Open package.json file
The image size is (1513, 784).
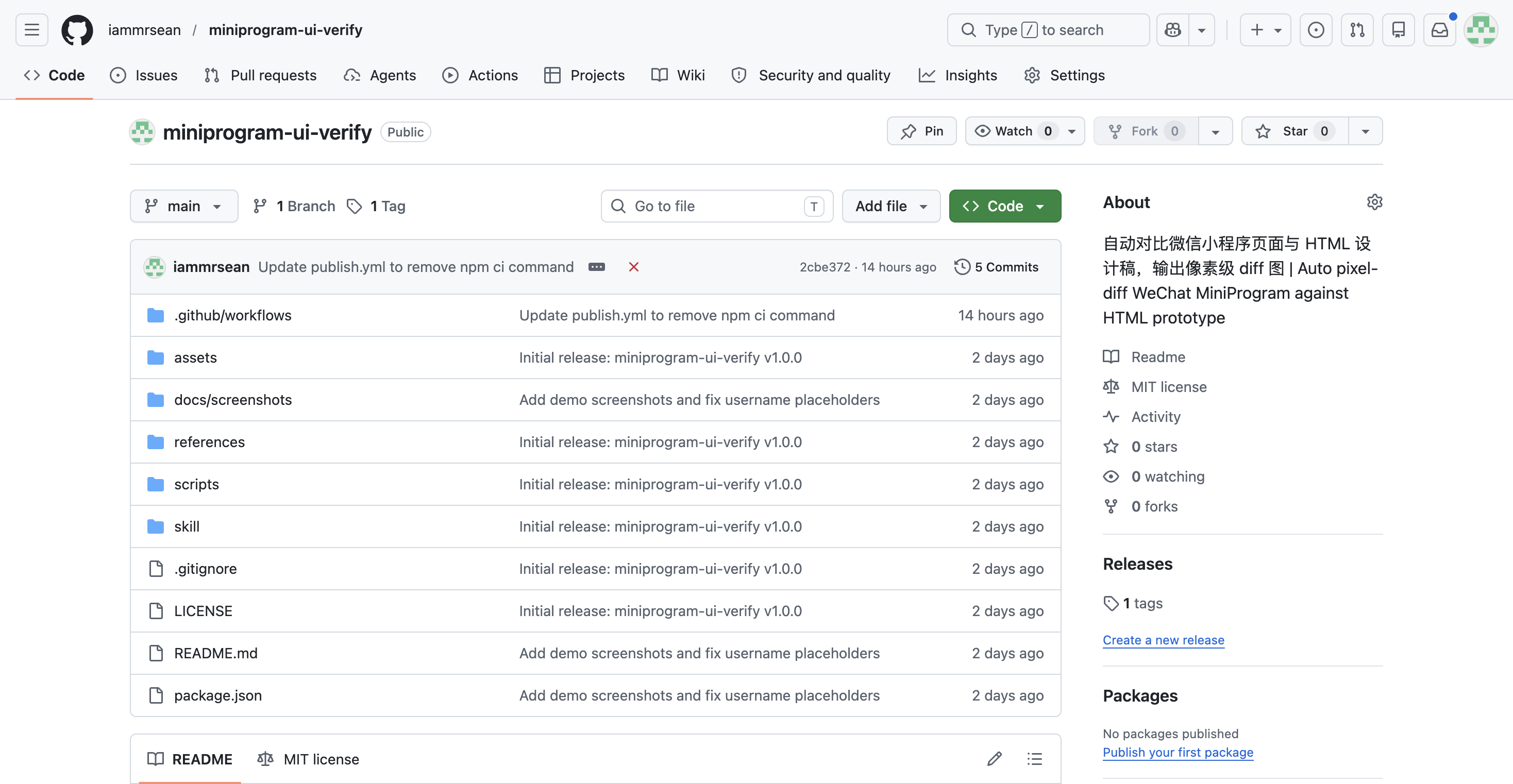point(218,695)
